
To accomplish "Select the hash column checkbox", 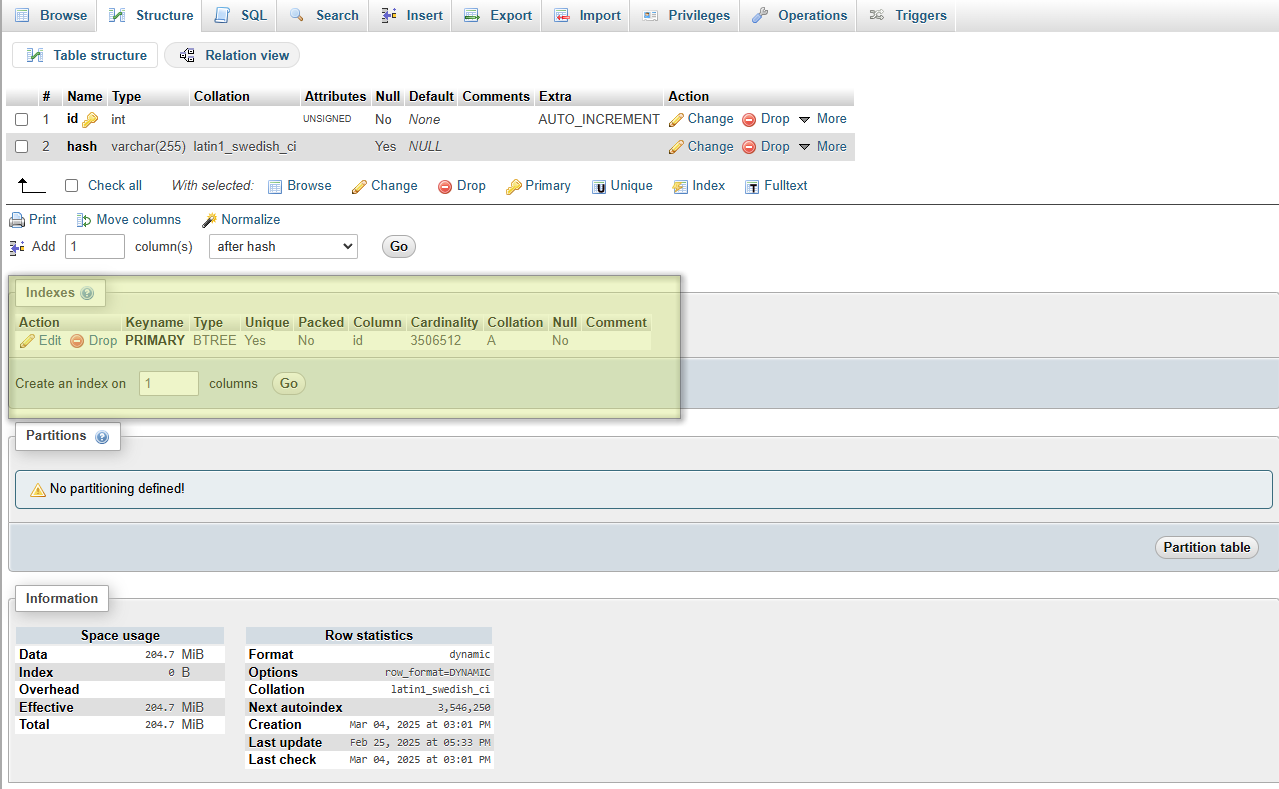I will pyautogui.click(x=22, y=147).
